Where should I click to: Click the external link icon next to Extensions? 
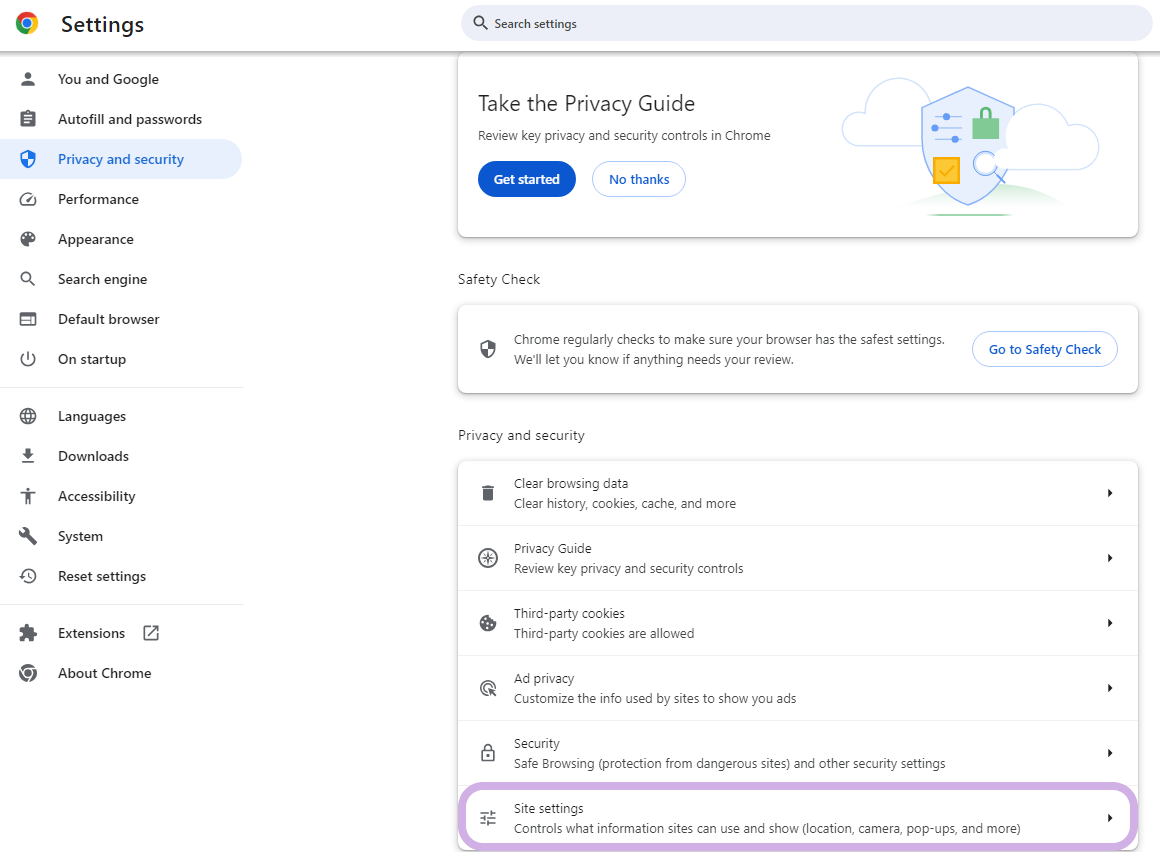[151, 633]
